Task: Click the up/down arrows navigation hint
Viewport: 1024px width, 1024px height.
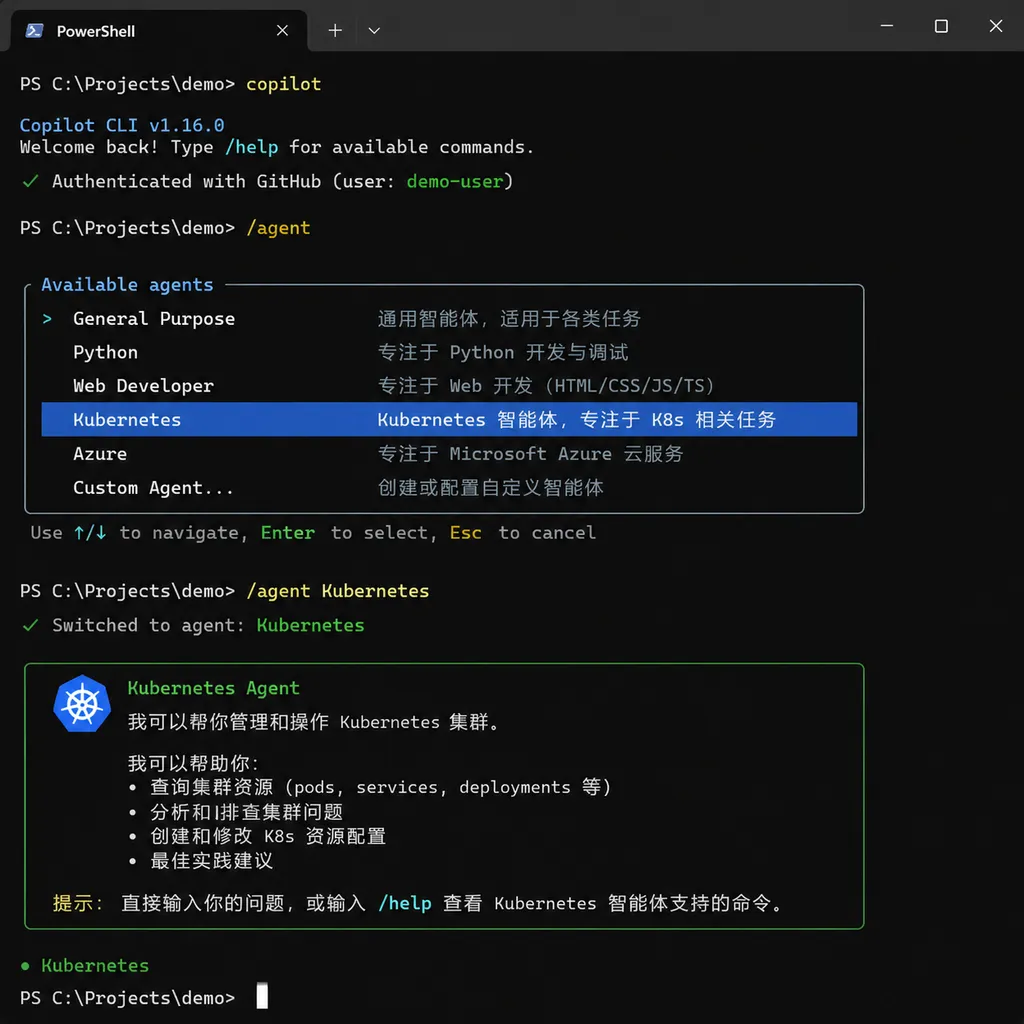Action: pyautogui.click(x=90, y=533)
